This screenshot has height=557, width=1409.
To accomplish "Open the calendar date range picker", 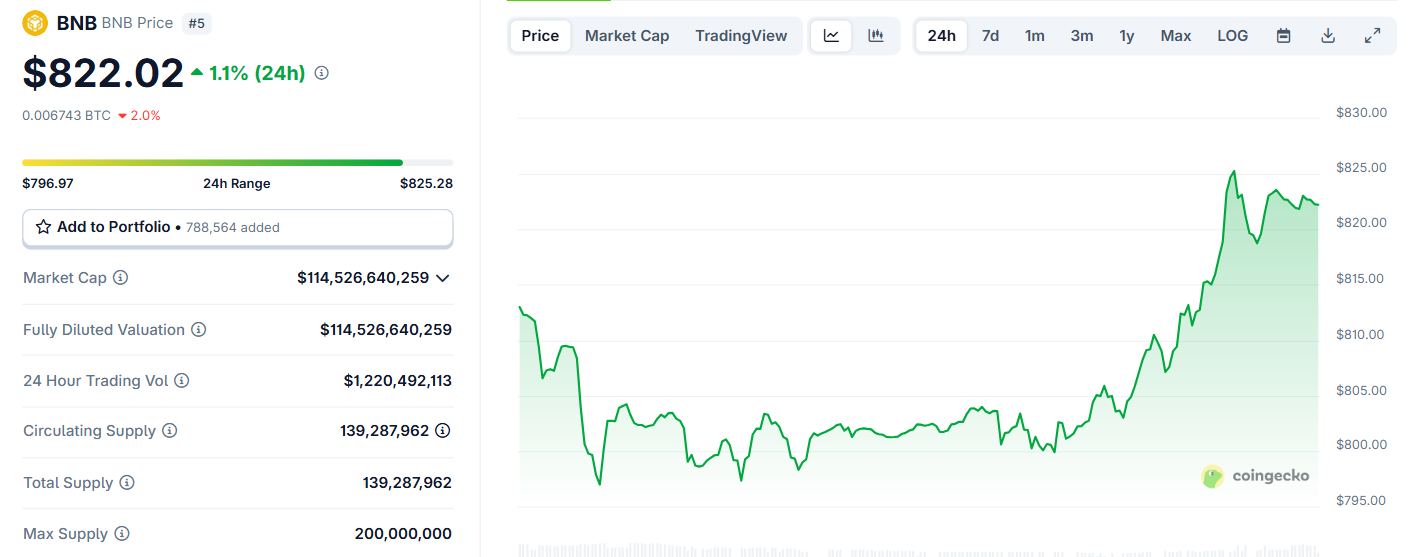I will click(1284, 36).
